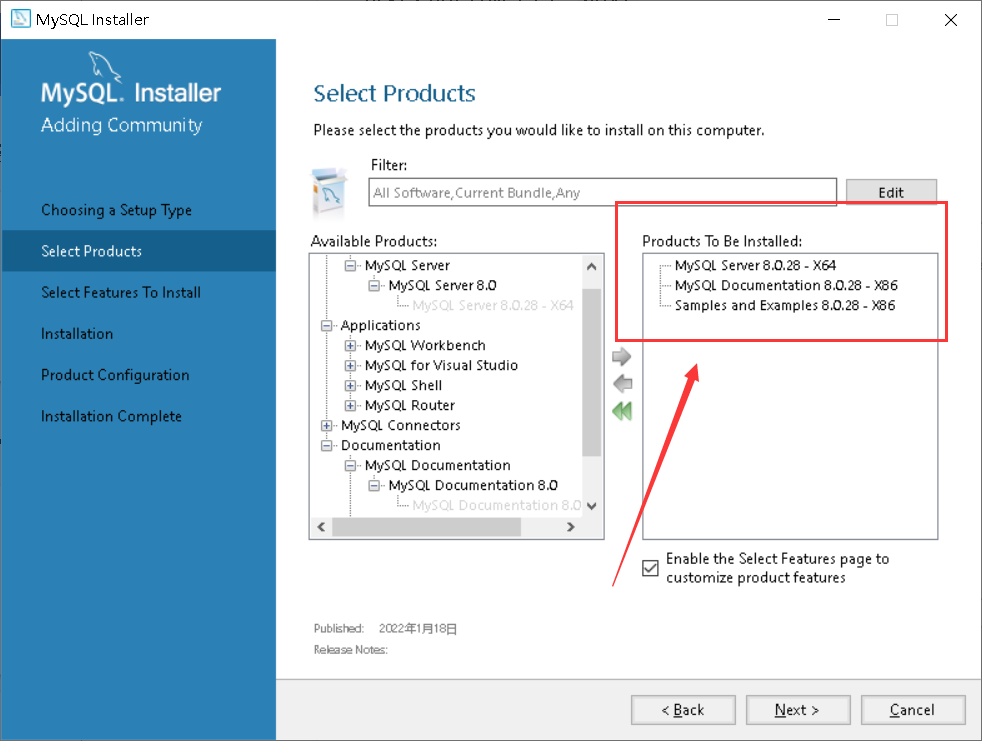The width and height of the screenshot is (982, 741).
Task: Expand the MySQL Connectors tree node
Action: 327,425
